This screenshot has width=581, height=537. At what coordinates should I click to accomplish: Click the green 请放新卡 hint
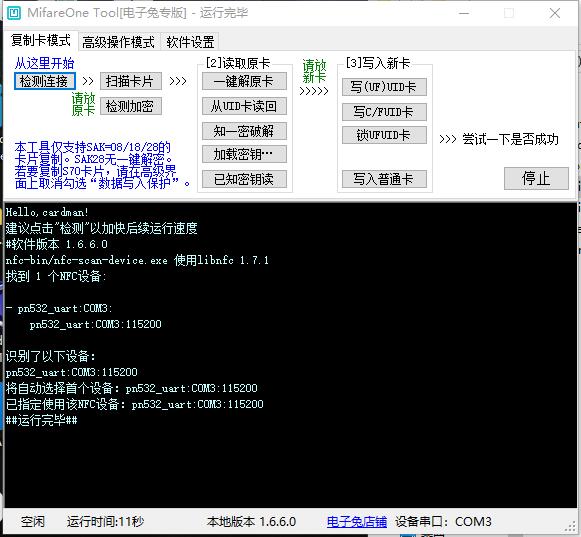pos(314,71)
